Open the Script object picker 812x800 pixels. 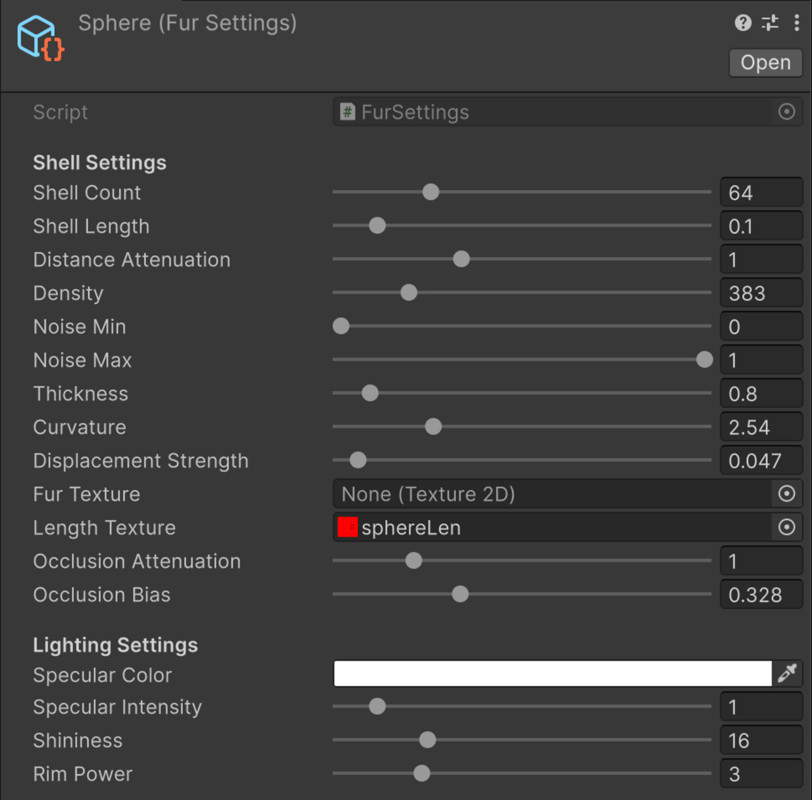point(787,112)
